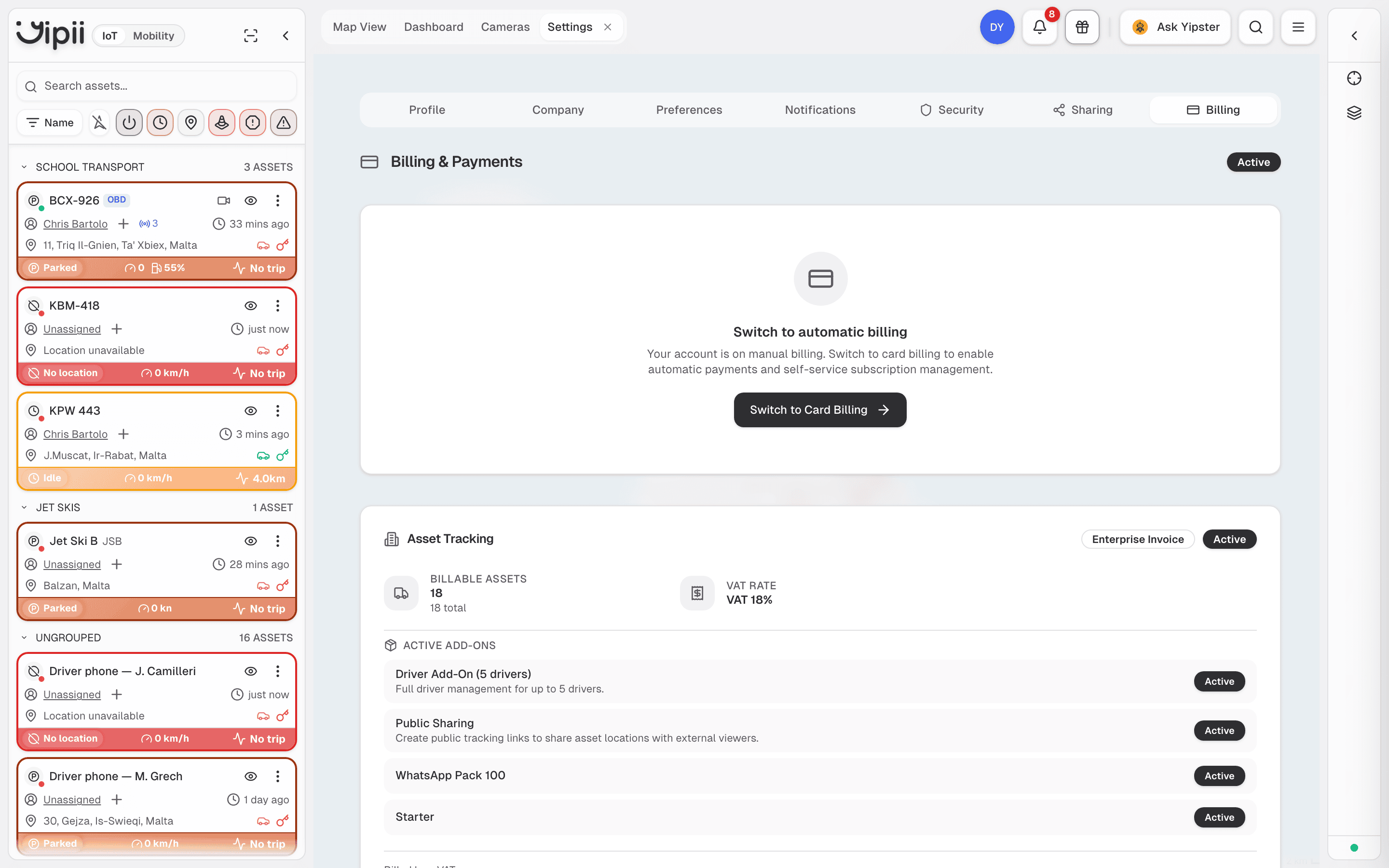The image size is (1389, 868).
Task: Toggle the power/ignition filter
Action: [129, 122]
